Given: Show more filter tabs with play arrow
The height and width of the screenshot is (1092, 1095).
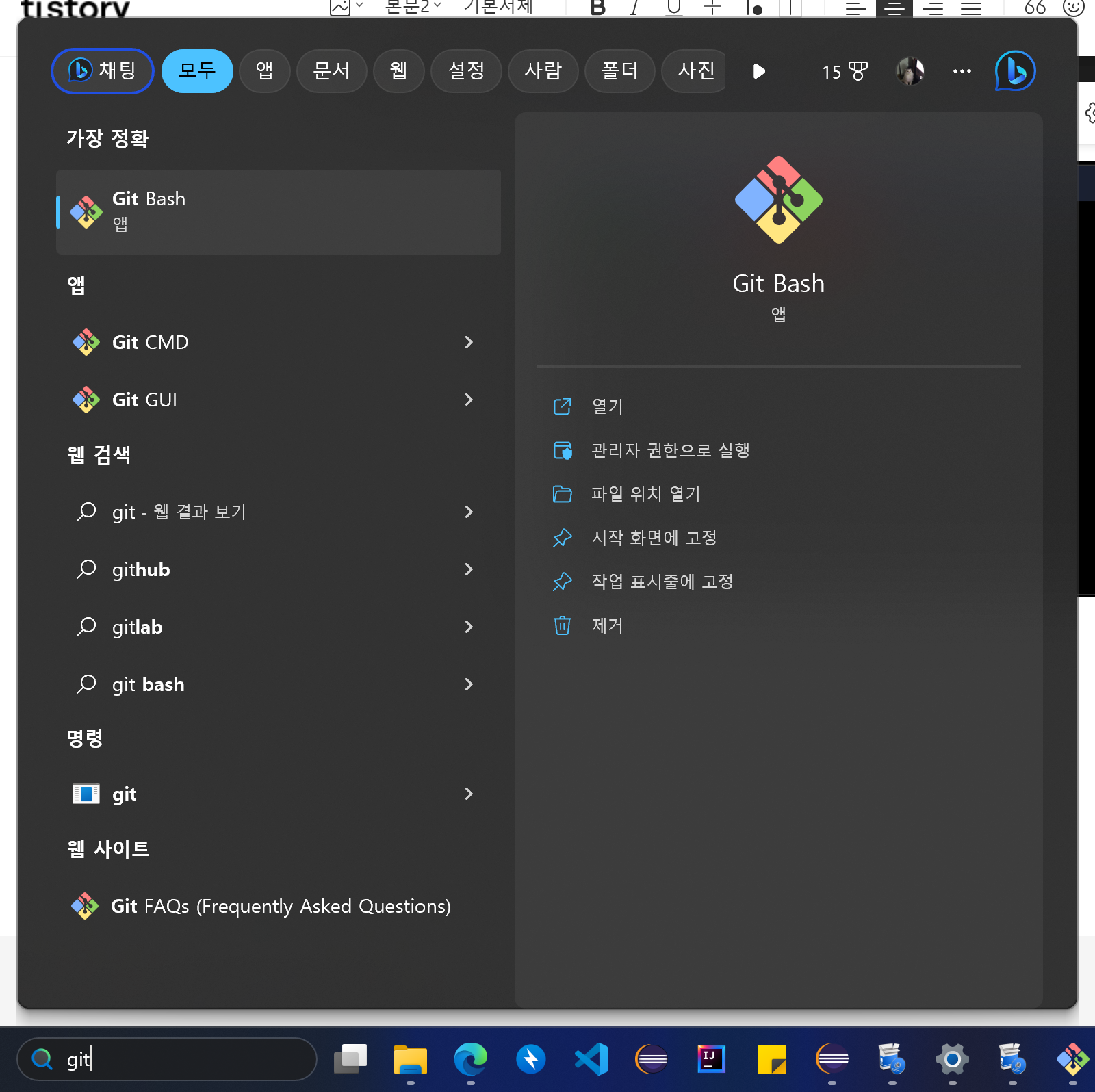Looking at the screenshot, I should point(758,71).
